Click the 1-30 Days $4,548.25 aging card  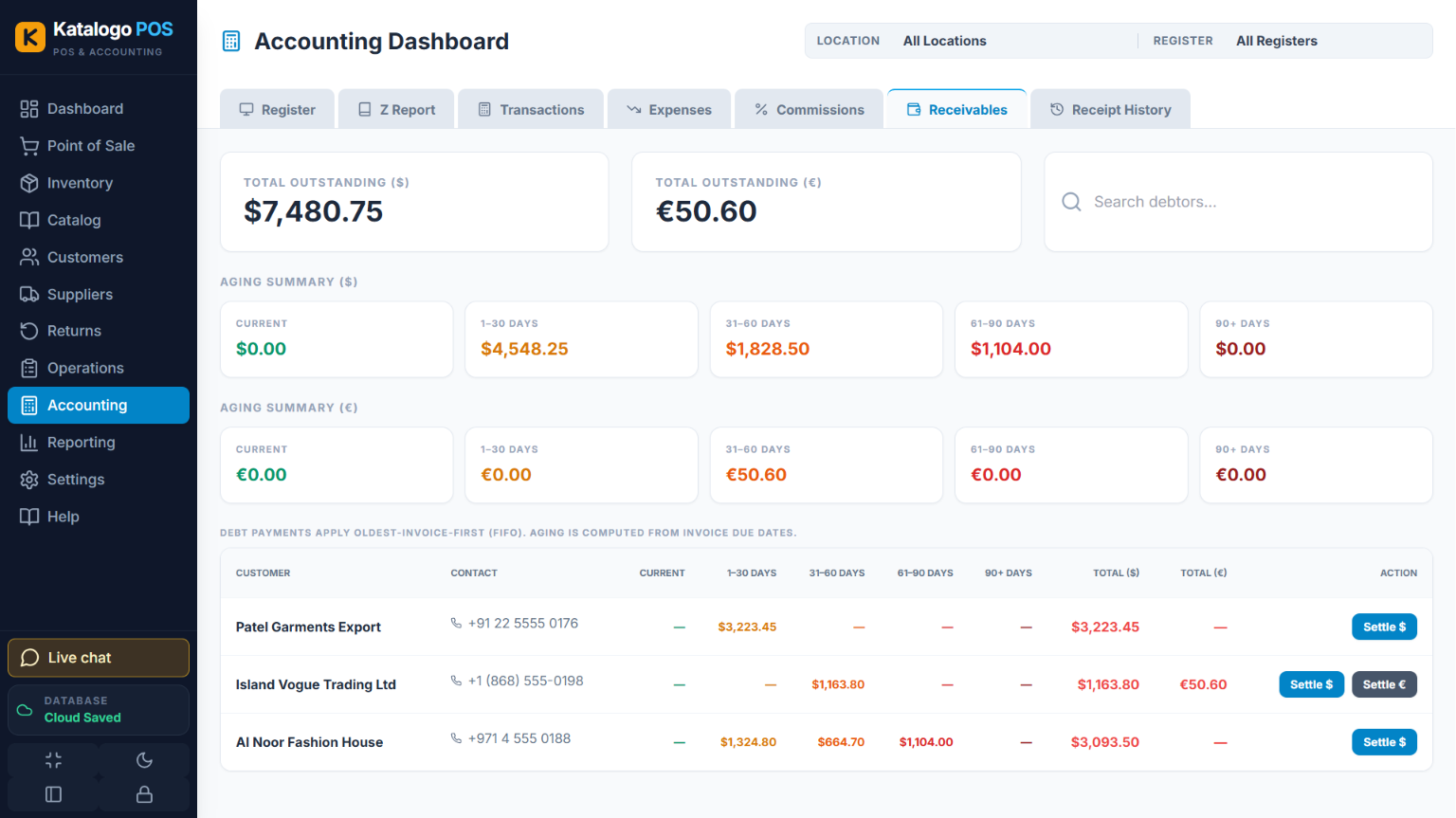click(581, 339)
